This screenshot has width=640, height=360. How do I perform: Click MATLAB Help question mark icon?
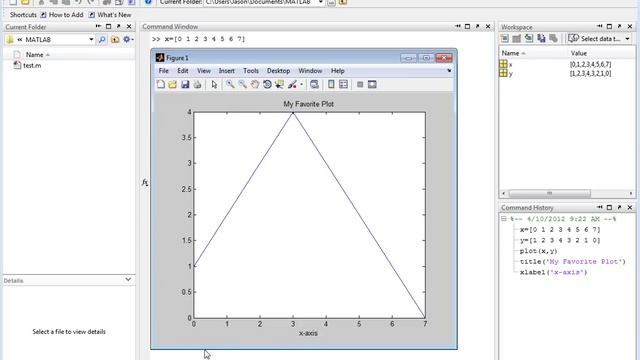coord(148,2)
